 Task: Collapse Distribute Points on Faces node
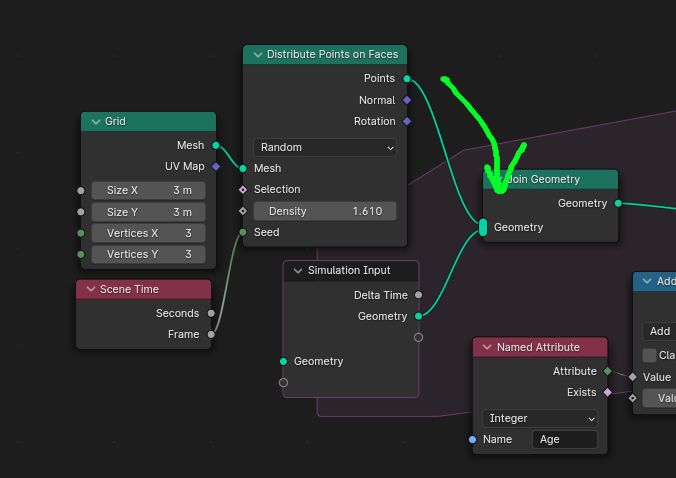[258, 55]
